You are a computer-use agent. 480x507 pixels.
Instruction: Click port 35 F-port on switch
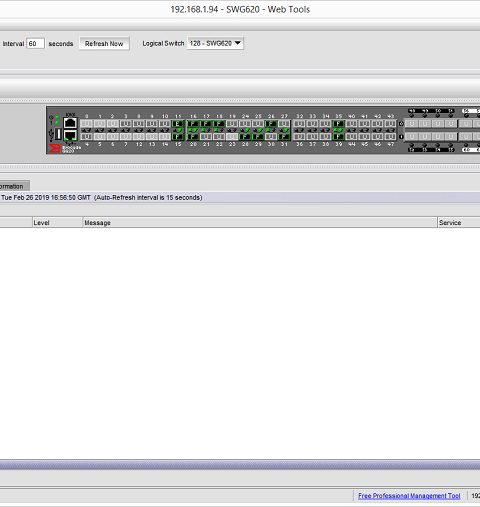(338, 124)
